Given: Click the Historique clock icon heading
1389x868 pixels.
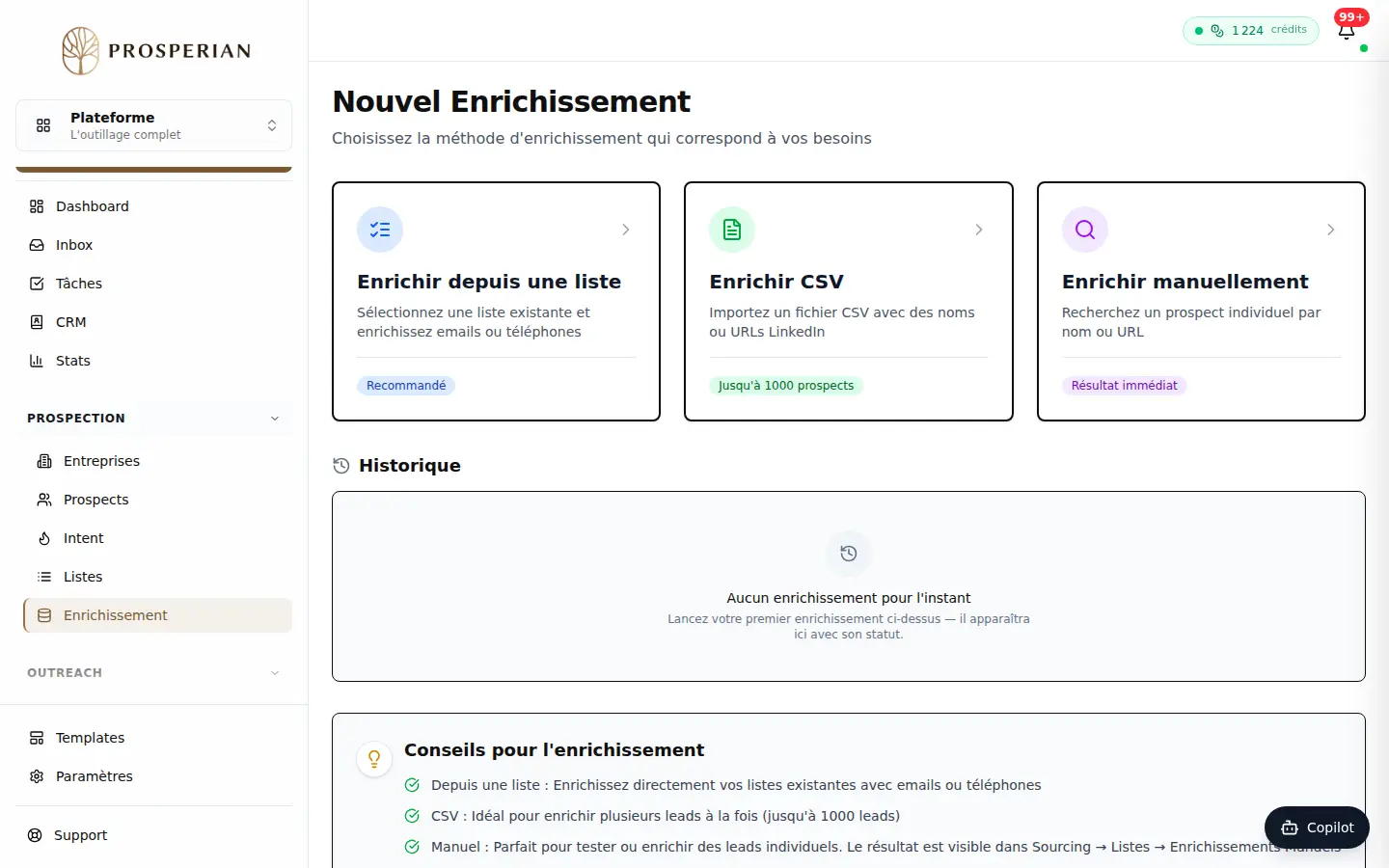Looking at the screenshot, I should [x=340, y=466].
